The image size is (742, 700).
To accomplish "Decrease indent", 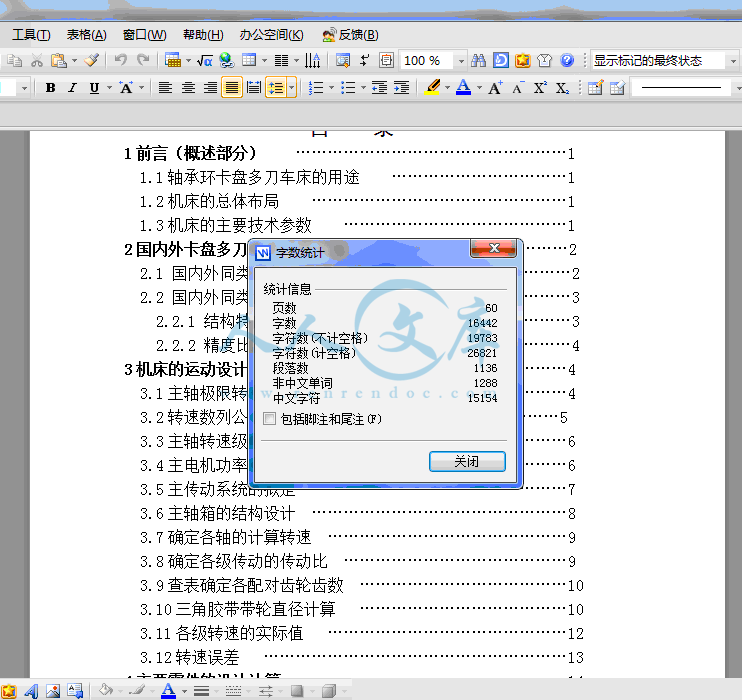I will (x=379, y=88).
